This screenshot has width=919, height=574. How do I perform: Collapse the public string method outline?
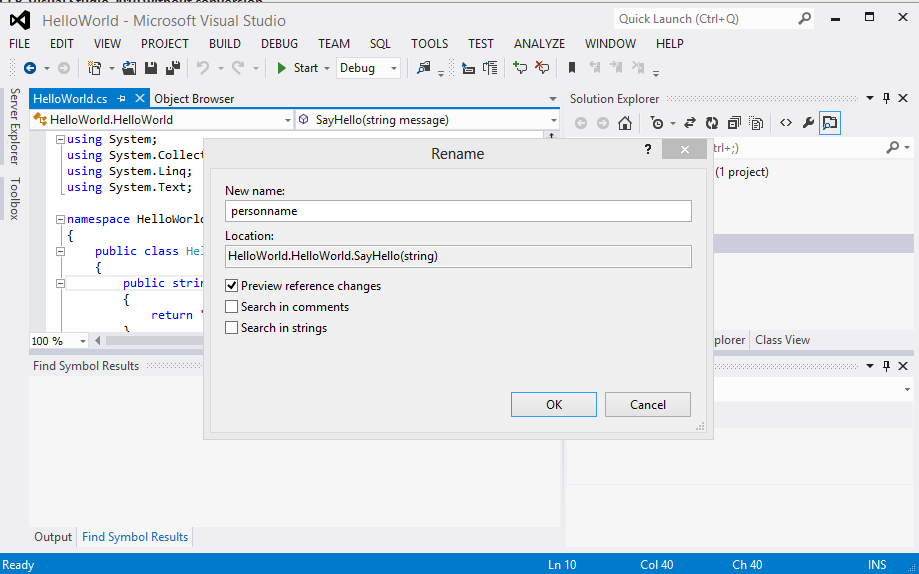(60, 283)
